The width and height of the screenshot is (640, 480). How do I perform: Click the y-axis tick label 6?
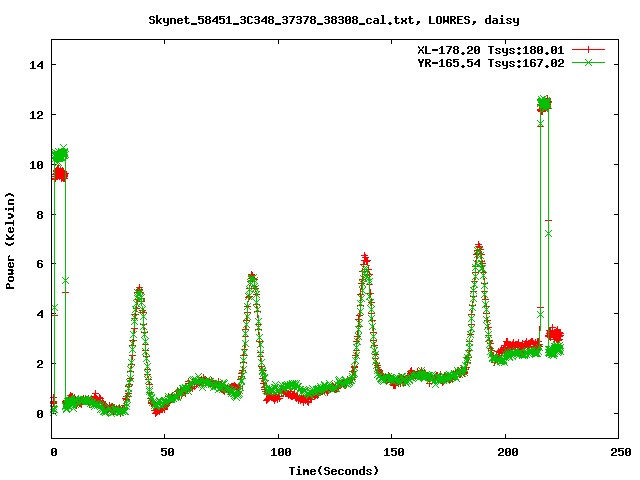click(x=40, y=264)
